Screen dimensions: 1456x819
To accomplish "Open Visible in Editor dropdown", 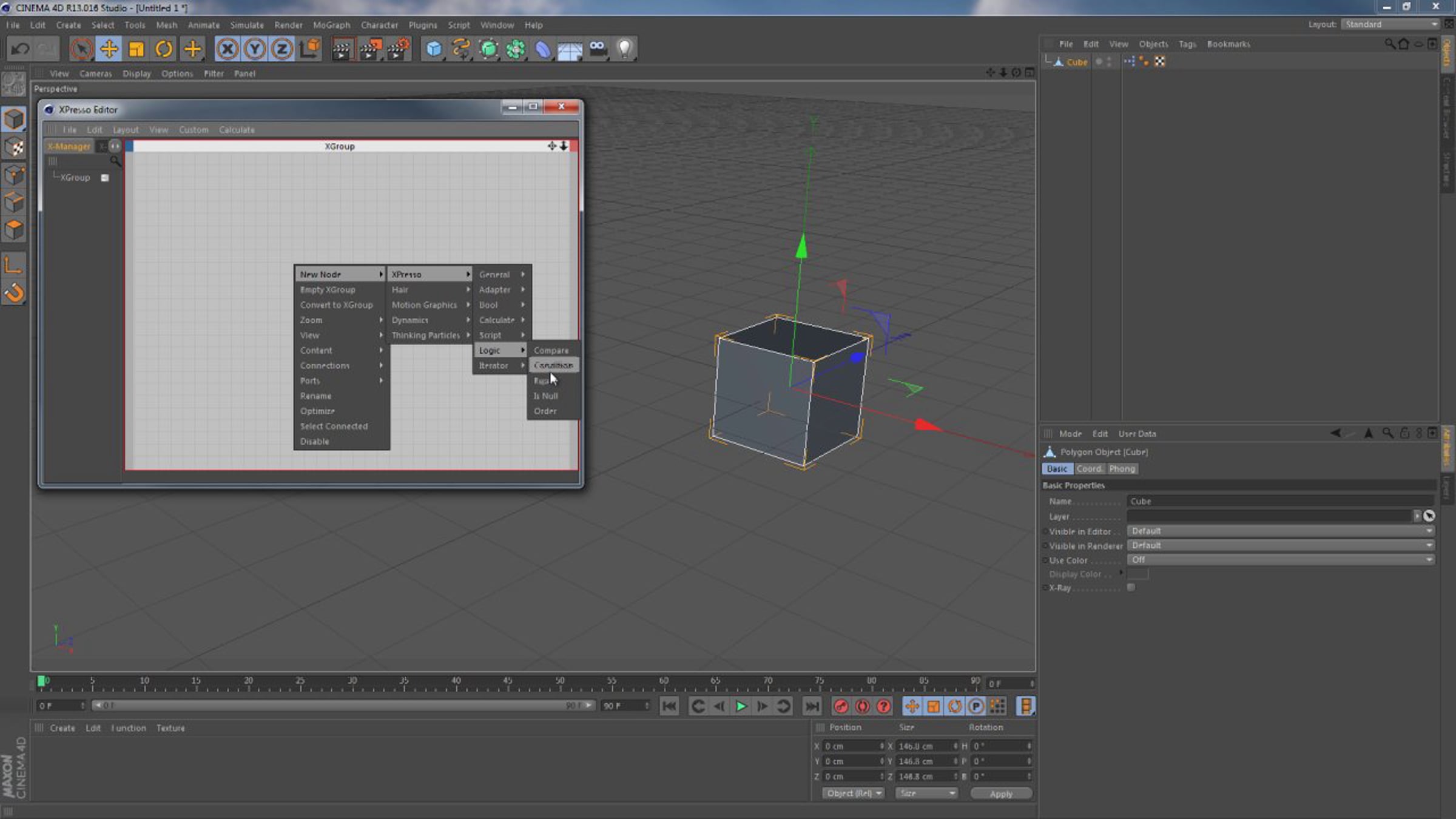I will (1281, 531).
